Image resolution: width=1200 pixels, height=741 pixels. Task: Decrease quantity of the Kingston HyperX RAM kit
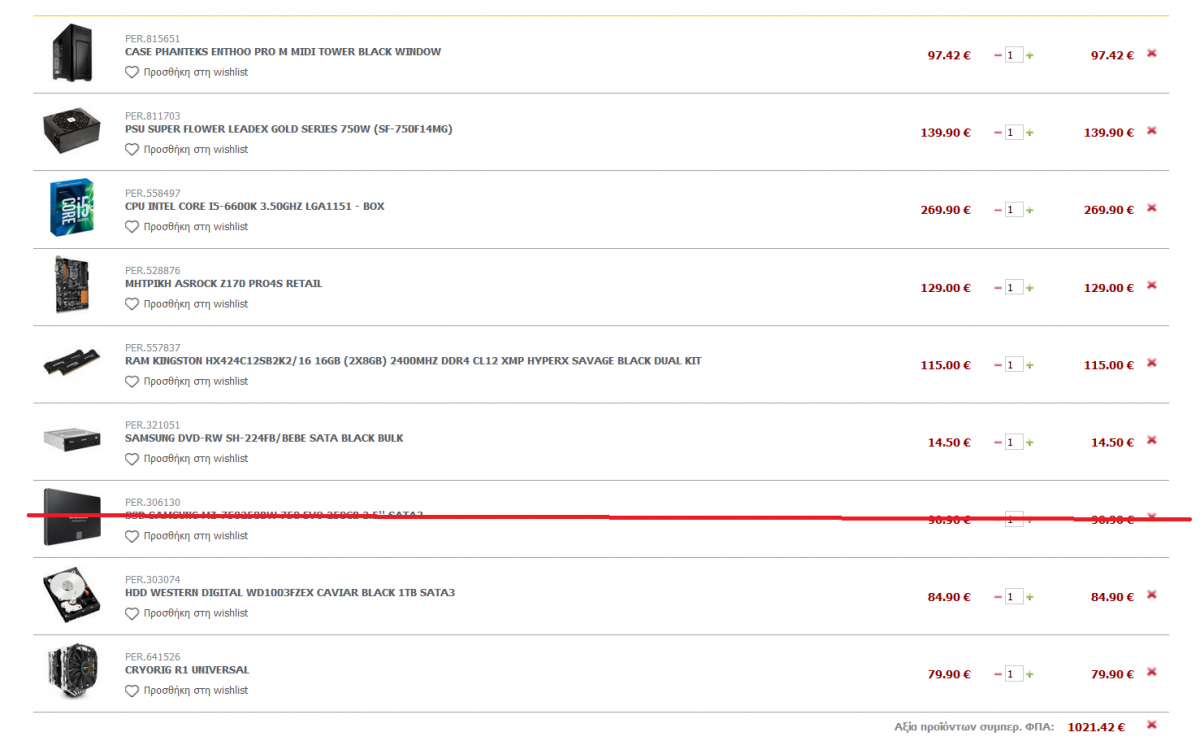coord(998,365)
